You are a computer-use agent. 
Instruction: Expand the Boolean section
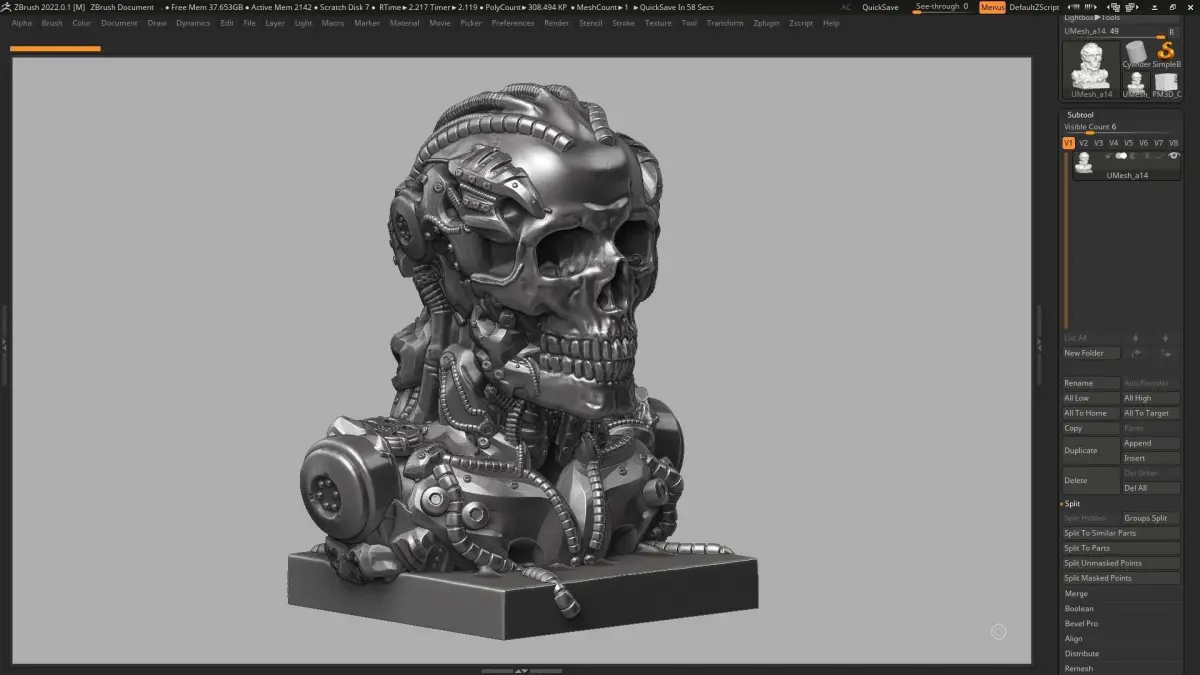1079,609
